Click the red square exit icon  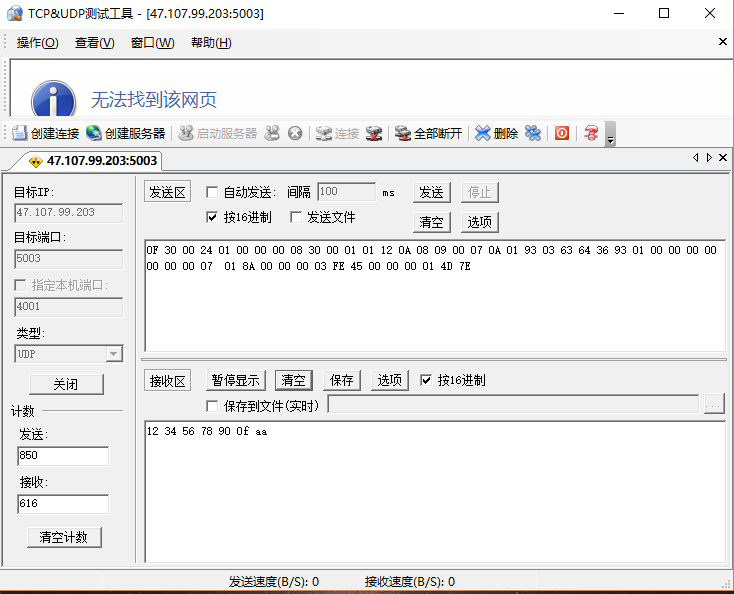tap(562, 133)
